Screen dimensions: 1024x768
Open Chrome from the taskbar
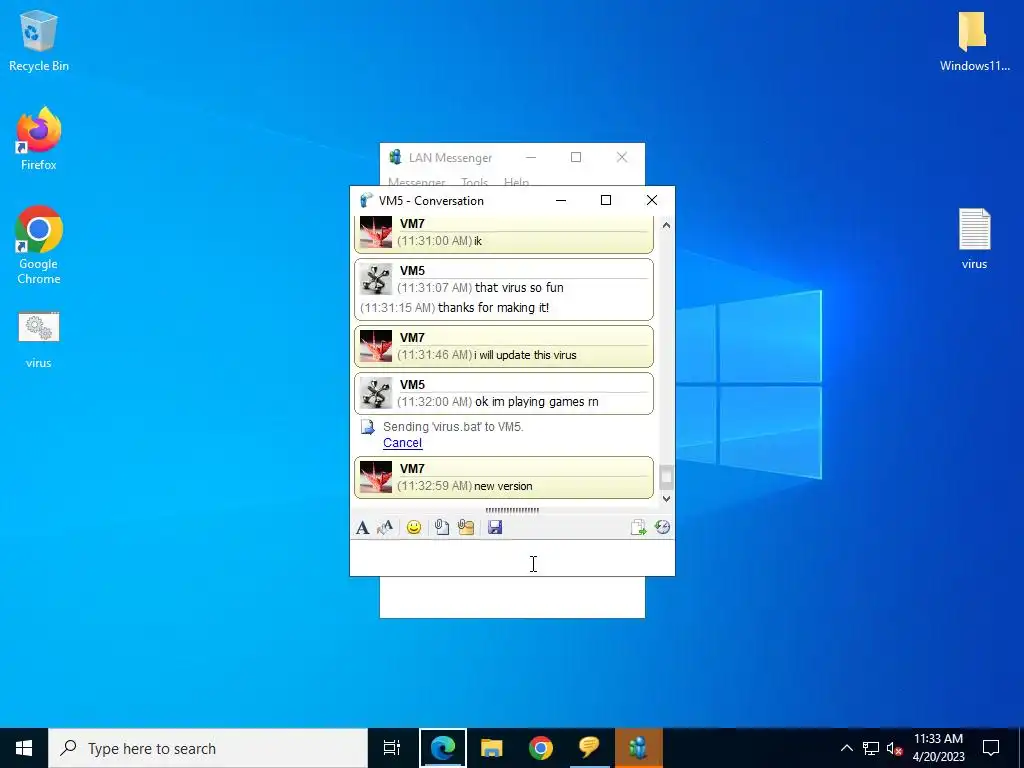(x=541, y=748)
